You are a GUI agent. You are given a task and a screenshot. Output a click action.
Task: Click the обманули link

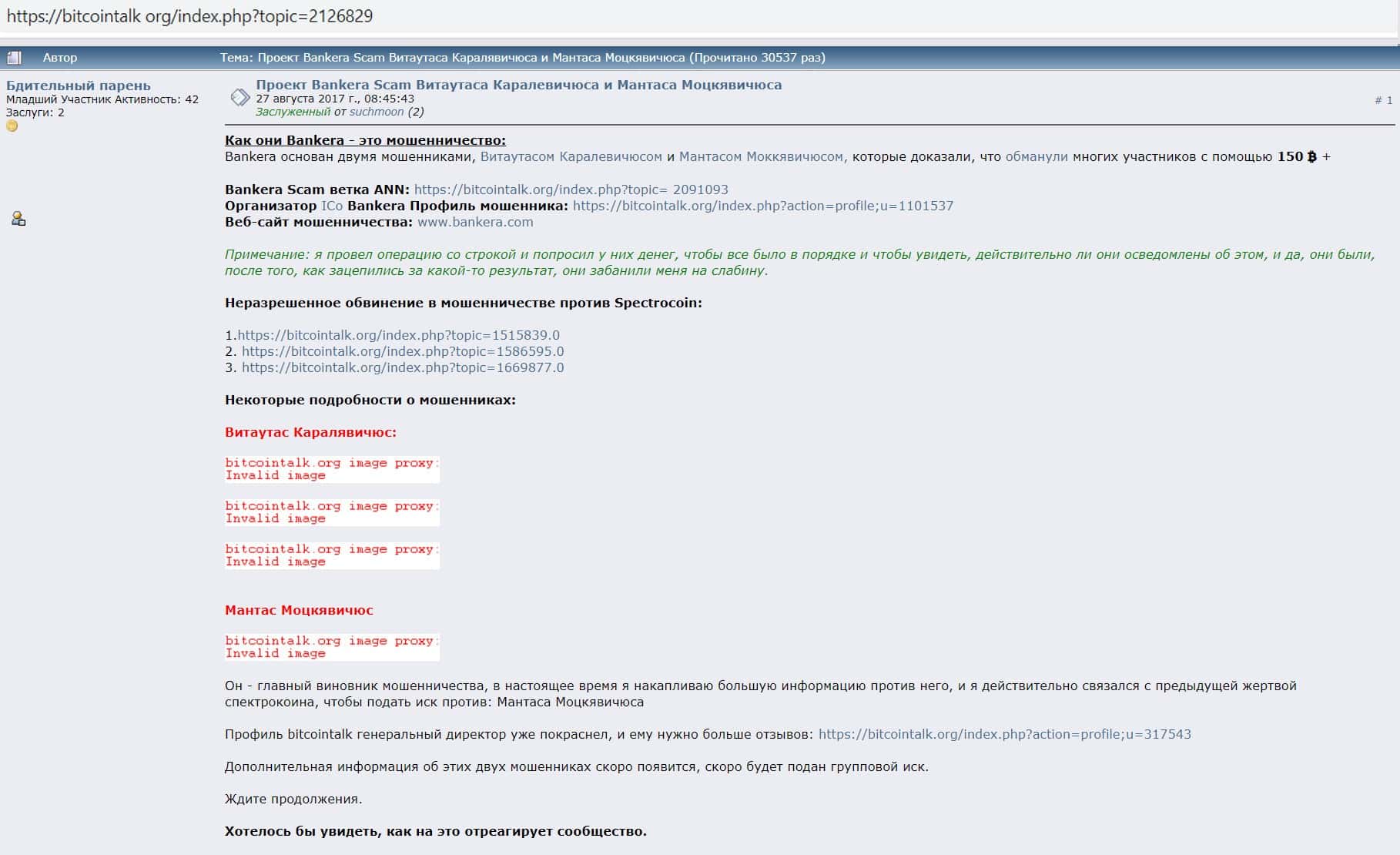(1037, 156)
